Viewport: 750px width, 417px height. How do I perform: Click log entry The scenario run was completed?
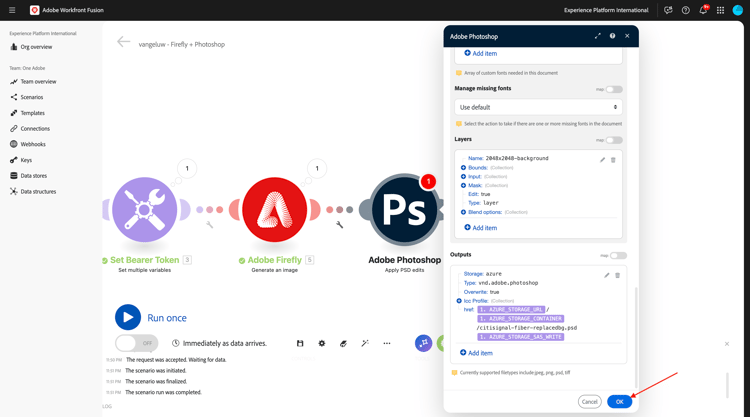[163, 392]
